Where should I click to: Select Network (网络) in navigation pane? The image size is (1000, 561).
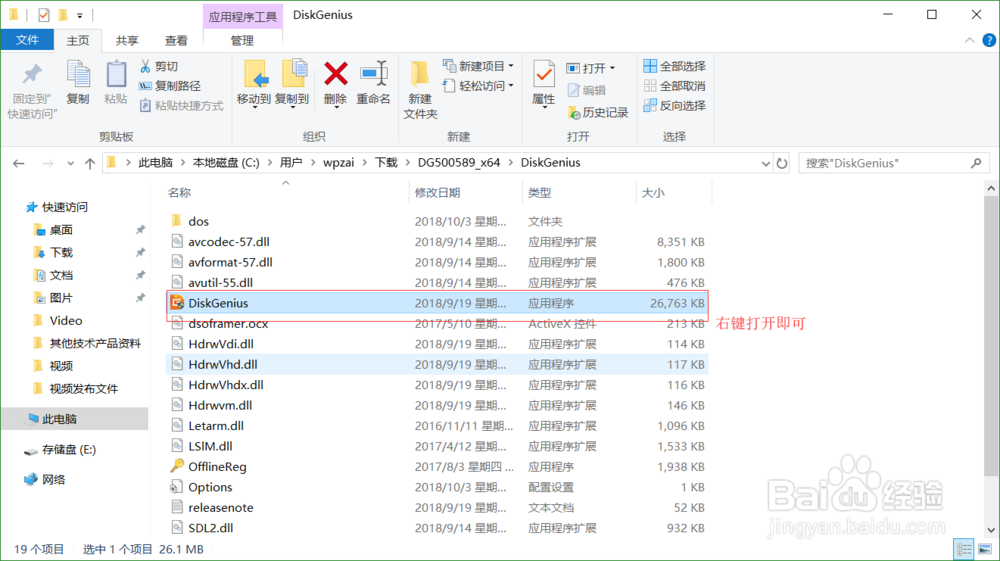pos(54,480)
